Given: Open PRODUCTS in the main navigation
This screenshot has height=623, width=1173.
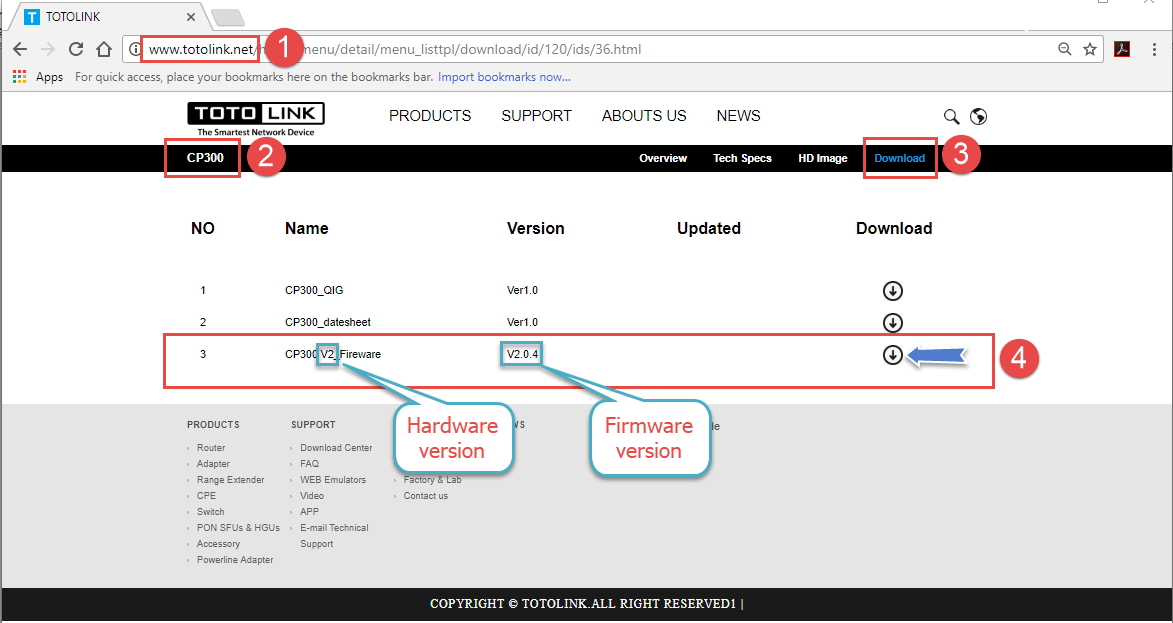Looking at the screenshot, I should pyautogui.click(x=430, y=116).
